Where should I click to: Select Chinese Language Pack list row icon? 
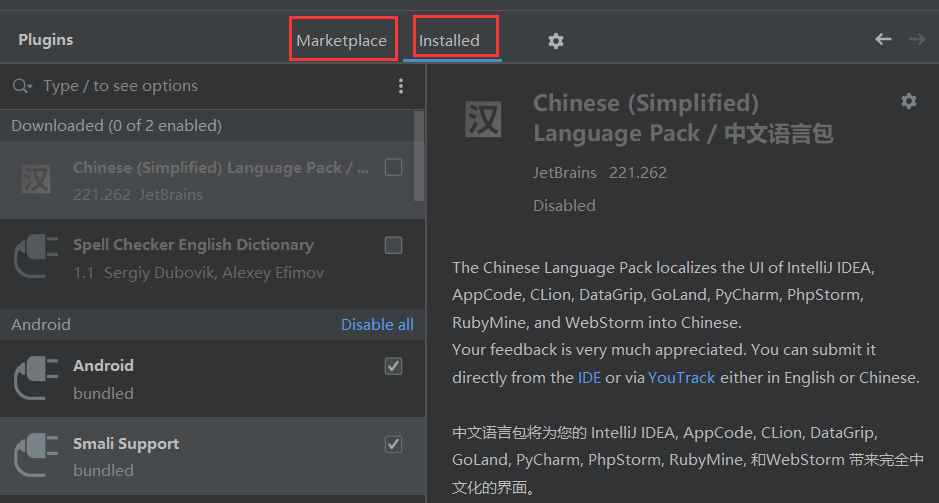[36, 179]
